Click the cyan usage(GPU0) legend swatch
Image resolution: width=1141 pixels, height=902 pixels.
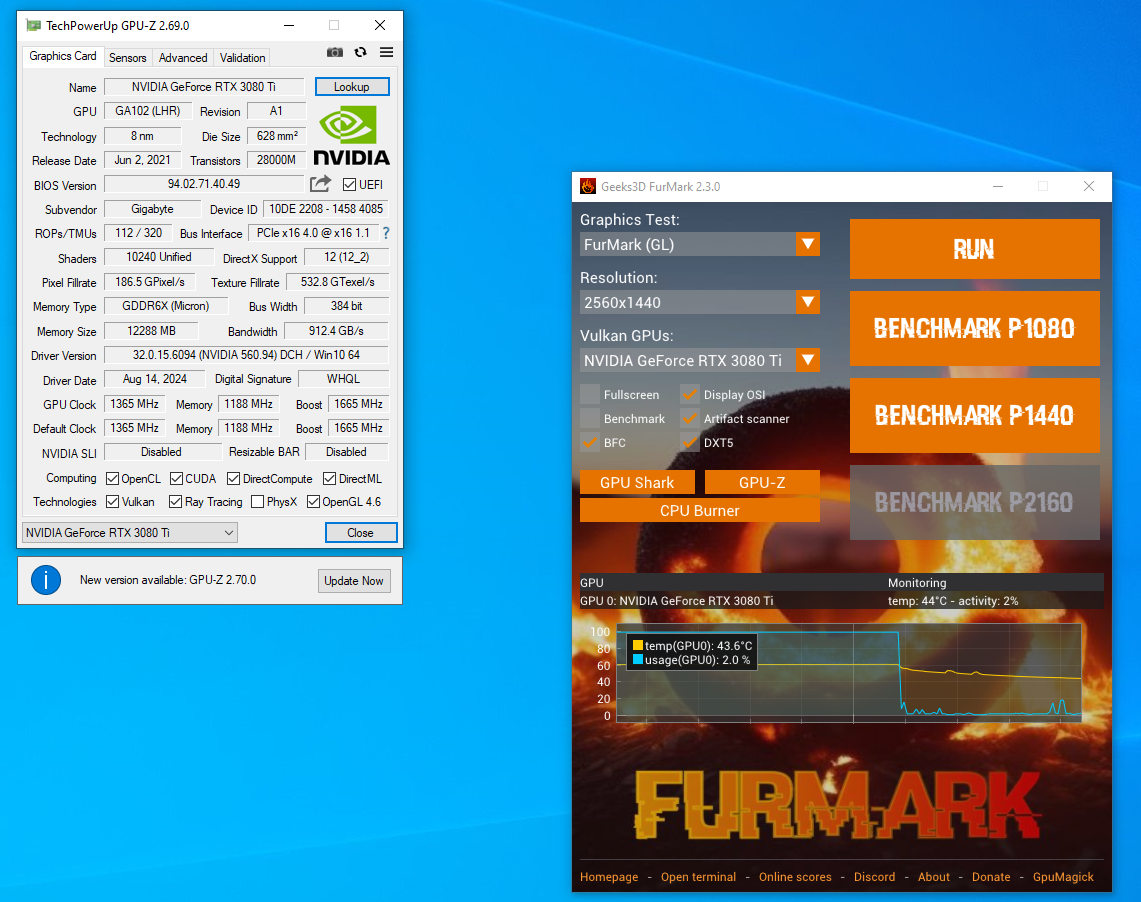638,660
